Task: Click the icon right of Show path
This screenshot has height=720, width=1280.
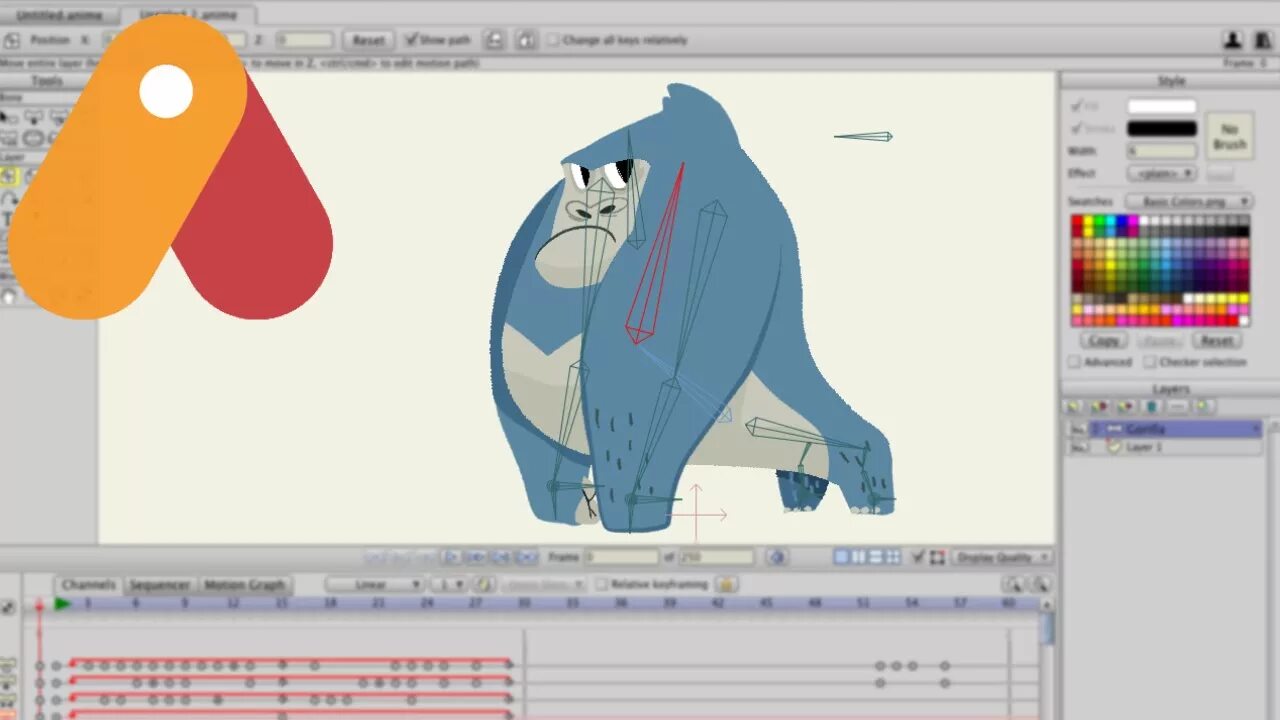Action: 494,40
